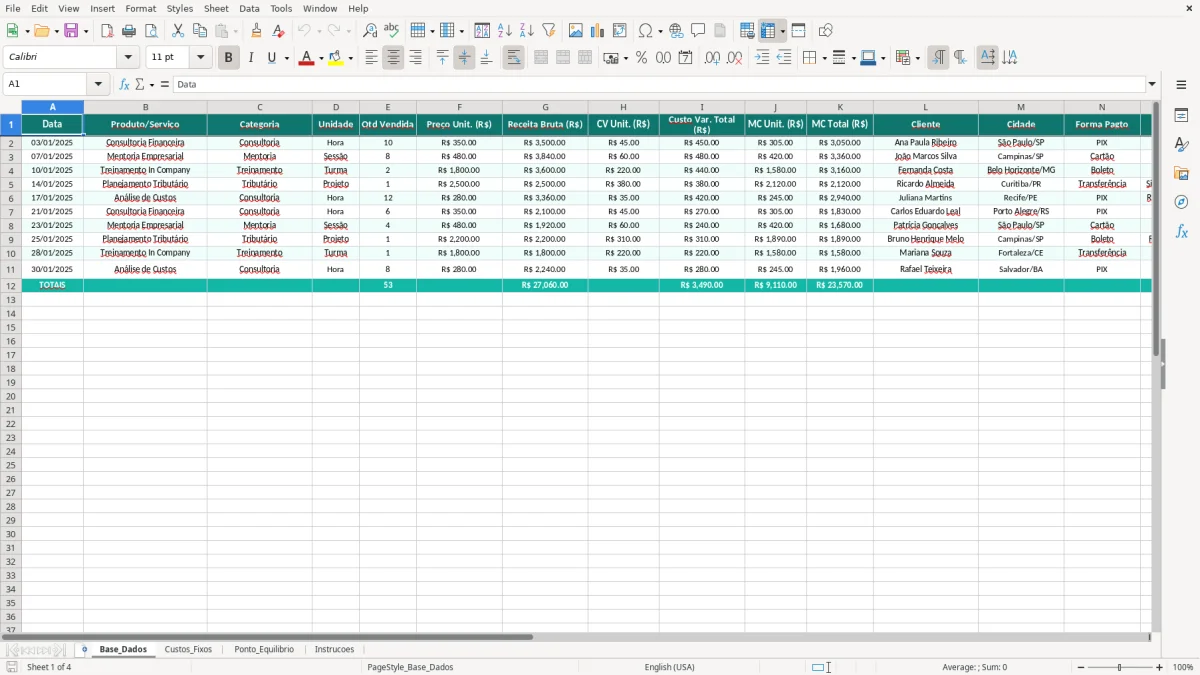The height and width of the screenshot is (675, 1200).
Task: Insert a pivot table
Action: (x=620, y=31)
